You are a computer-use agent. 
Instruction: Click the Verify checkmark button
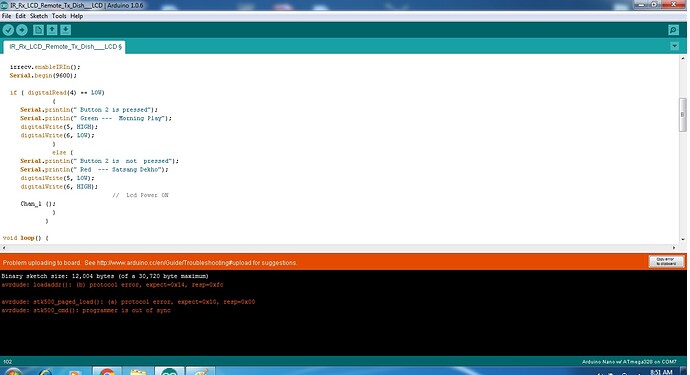(8, 30)
